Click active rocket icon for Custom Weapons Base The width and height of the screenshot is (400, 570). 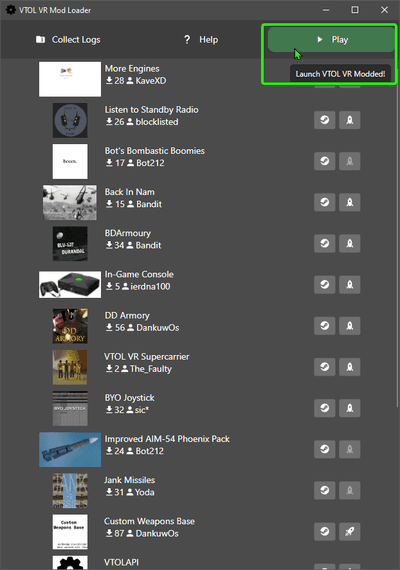tap(349, 531)
